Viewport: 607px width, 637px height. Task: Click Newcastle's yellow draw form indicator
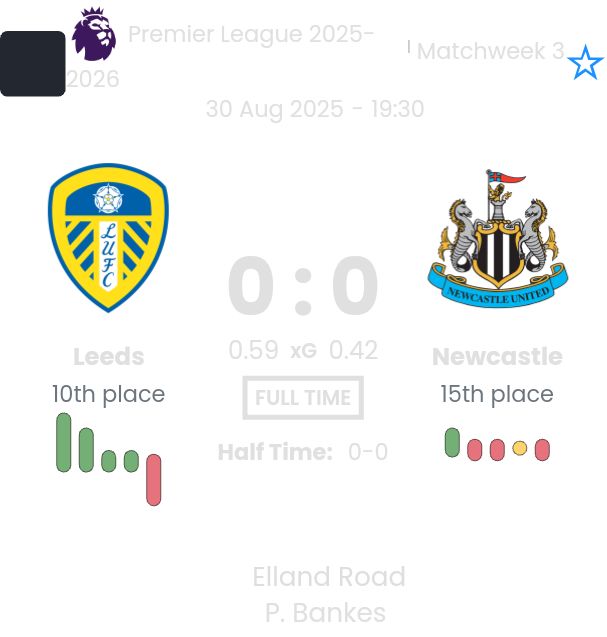520,448
